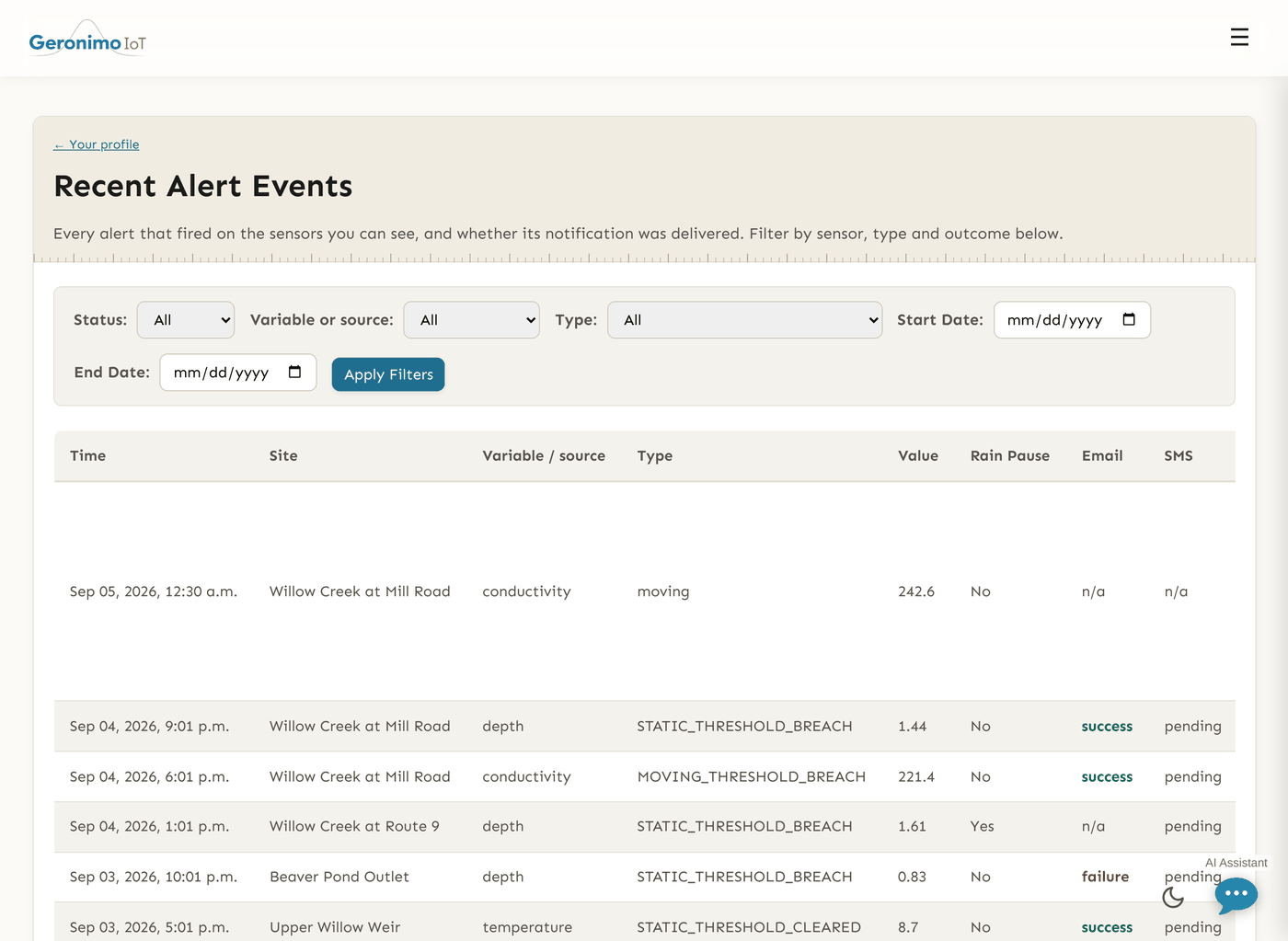
Task: Click the Sep 04, 2026, 6:01 p.m. timestamp
Action: (x=149, y=776)
